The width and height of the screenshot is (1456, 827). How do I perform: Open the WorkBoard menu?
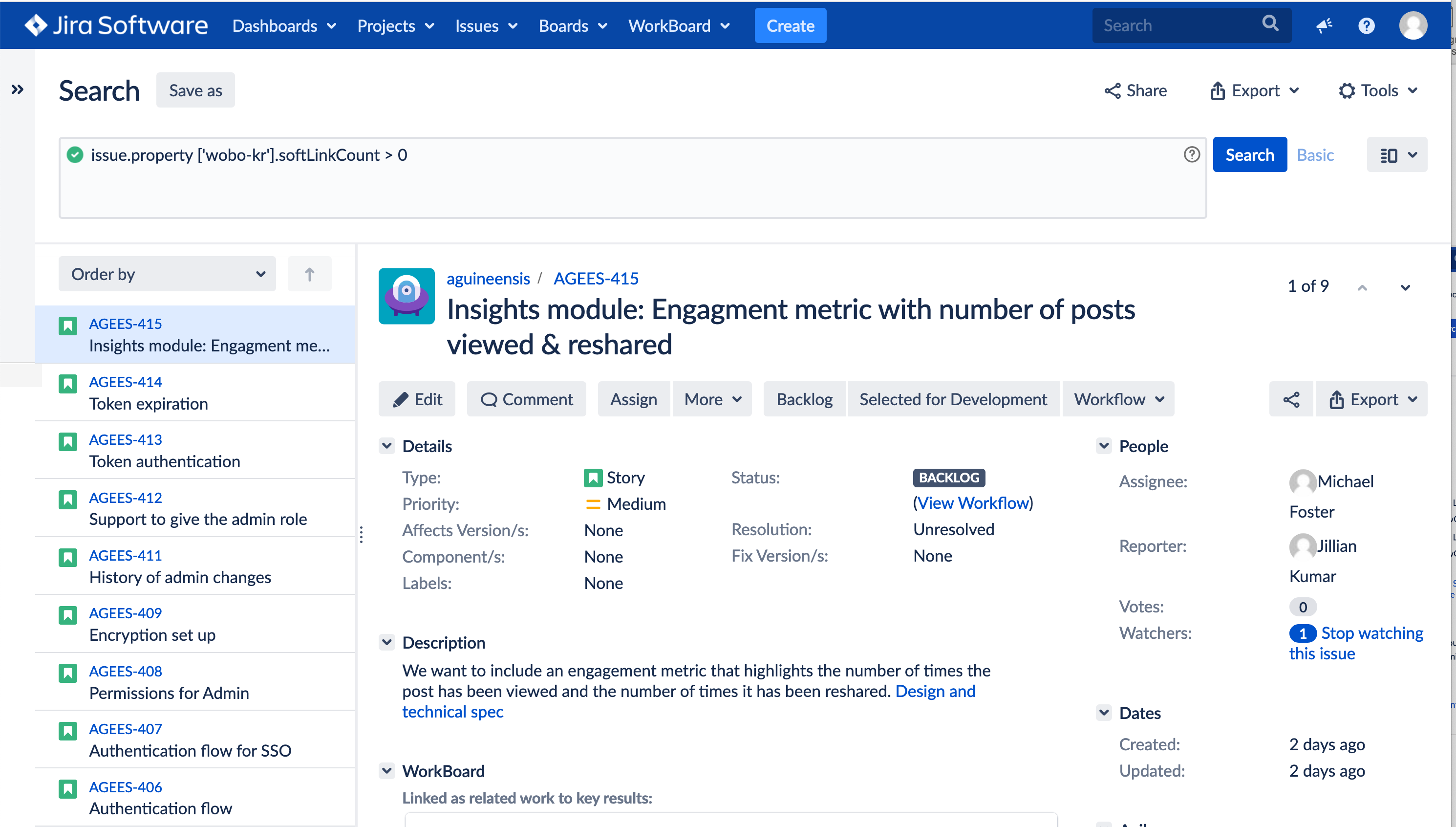pyautogui.click(x=679, y=25)
